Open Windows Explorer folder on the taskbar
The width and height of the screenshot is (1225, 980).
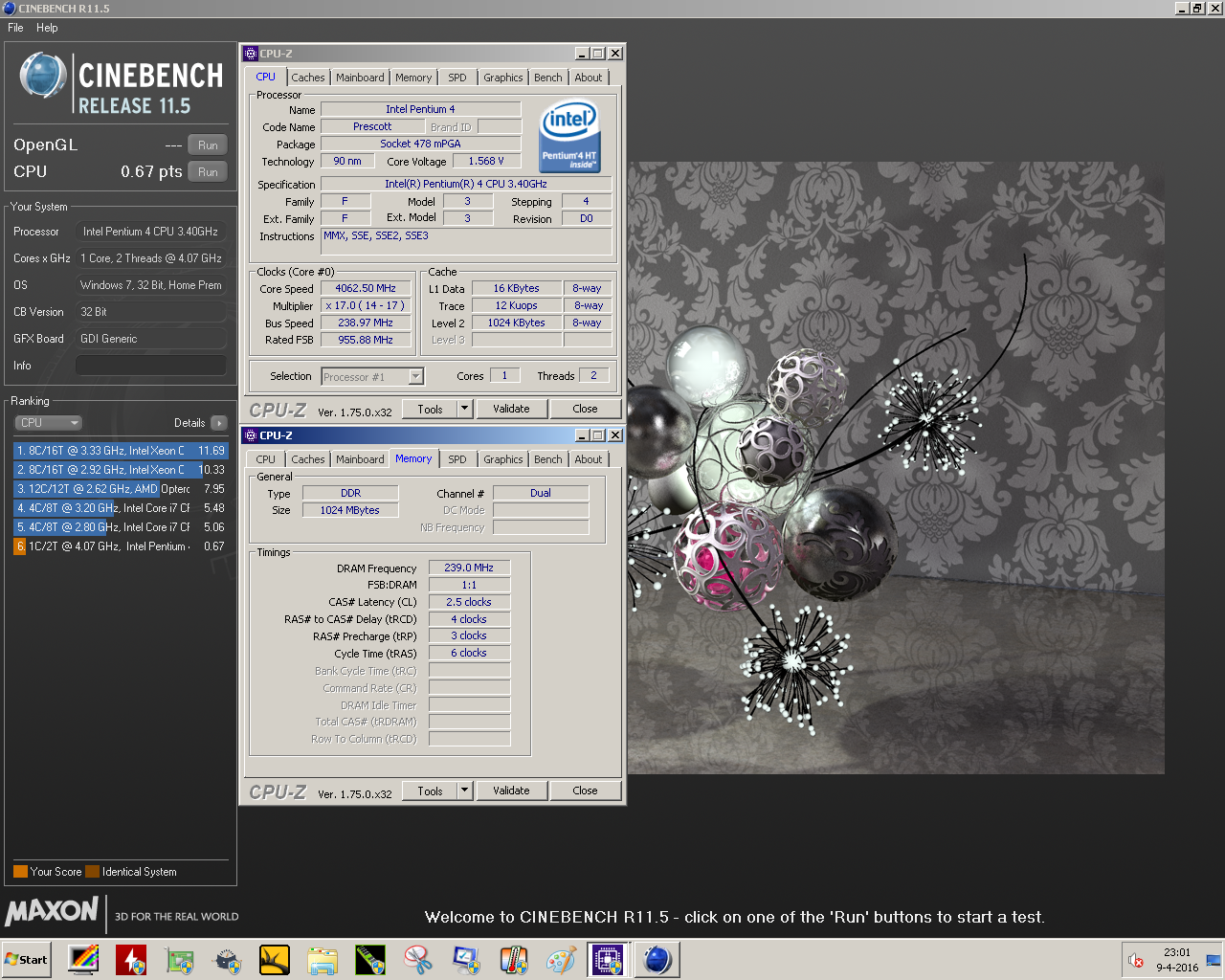(323, 959)
